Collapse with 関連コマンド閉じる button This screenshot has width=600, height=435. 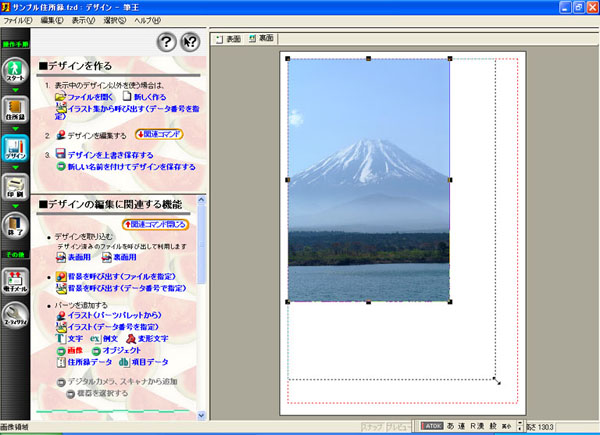155,224
